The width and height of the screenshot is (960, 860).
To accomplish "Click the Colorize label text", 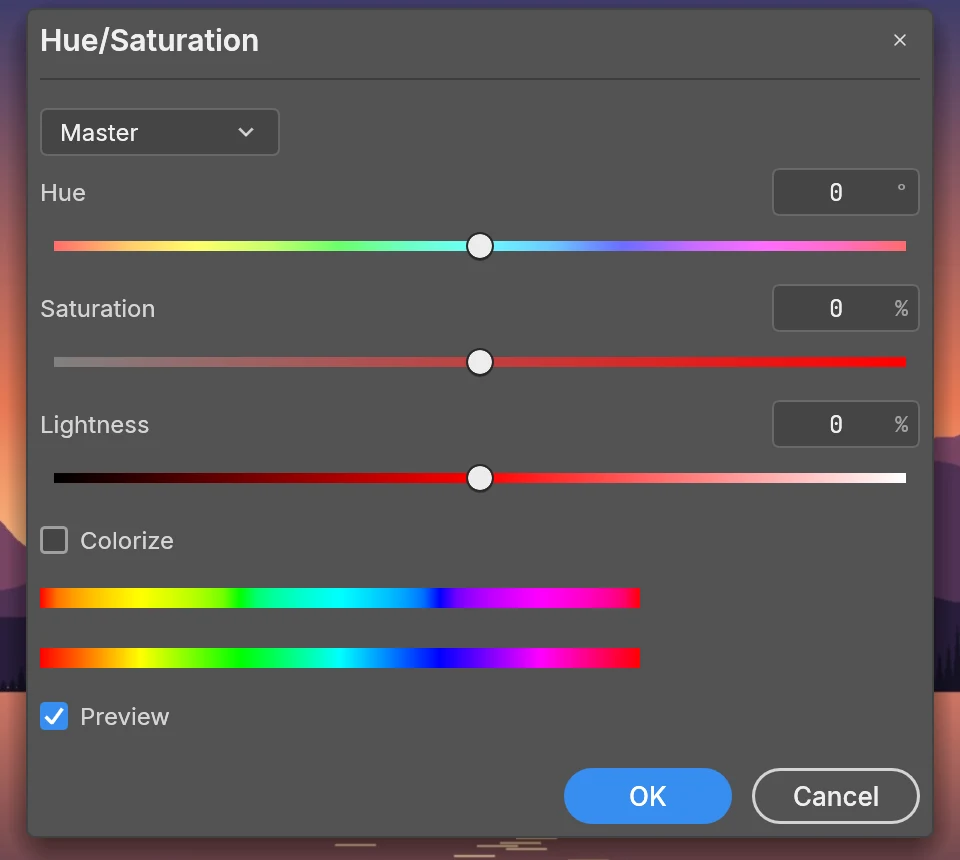I will [x=127, y=541].
